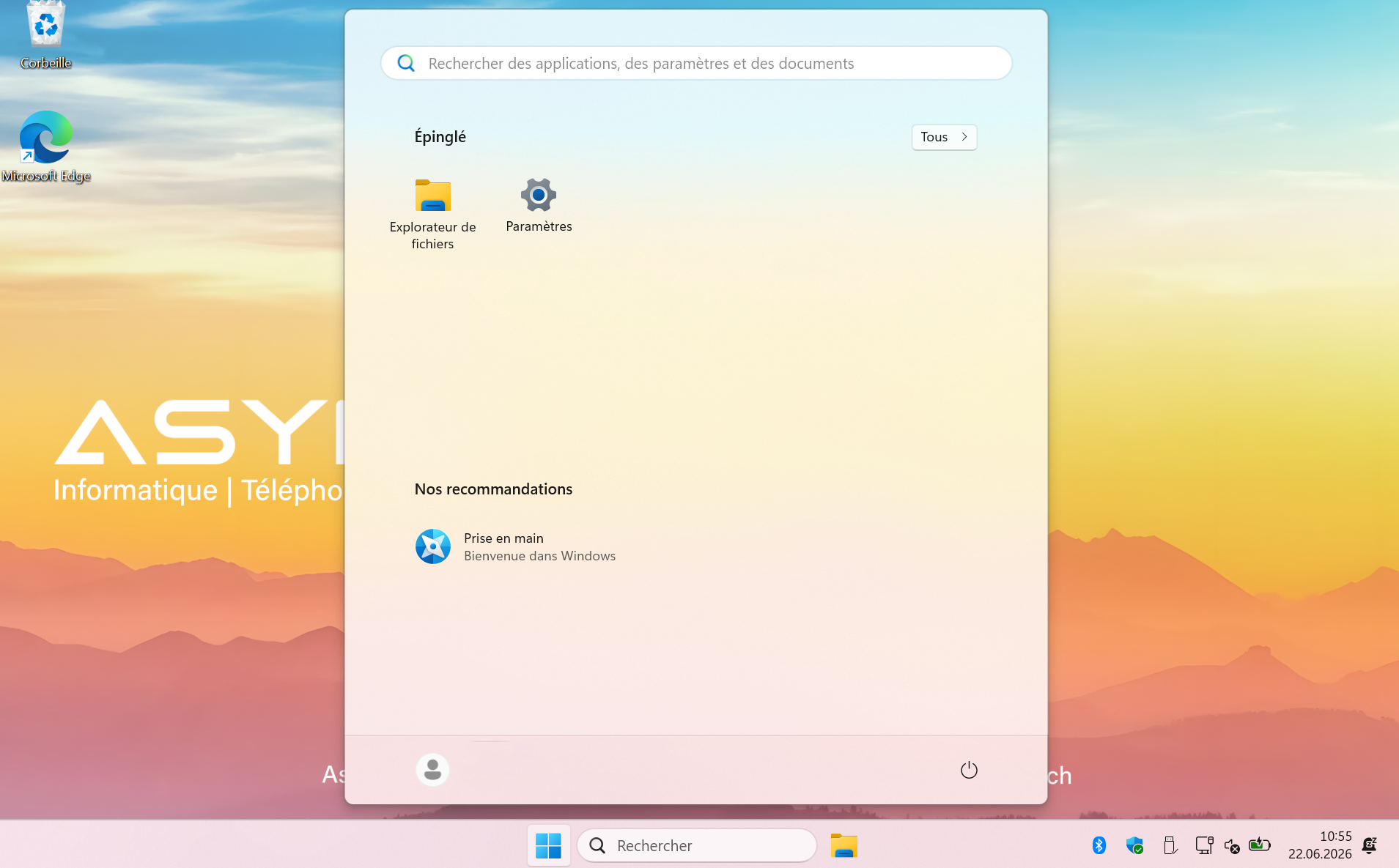This screenshot has width=1399, height=868.
Task: Open Explorateur de fichiers pinned app
Action: (x=432, y=214)
